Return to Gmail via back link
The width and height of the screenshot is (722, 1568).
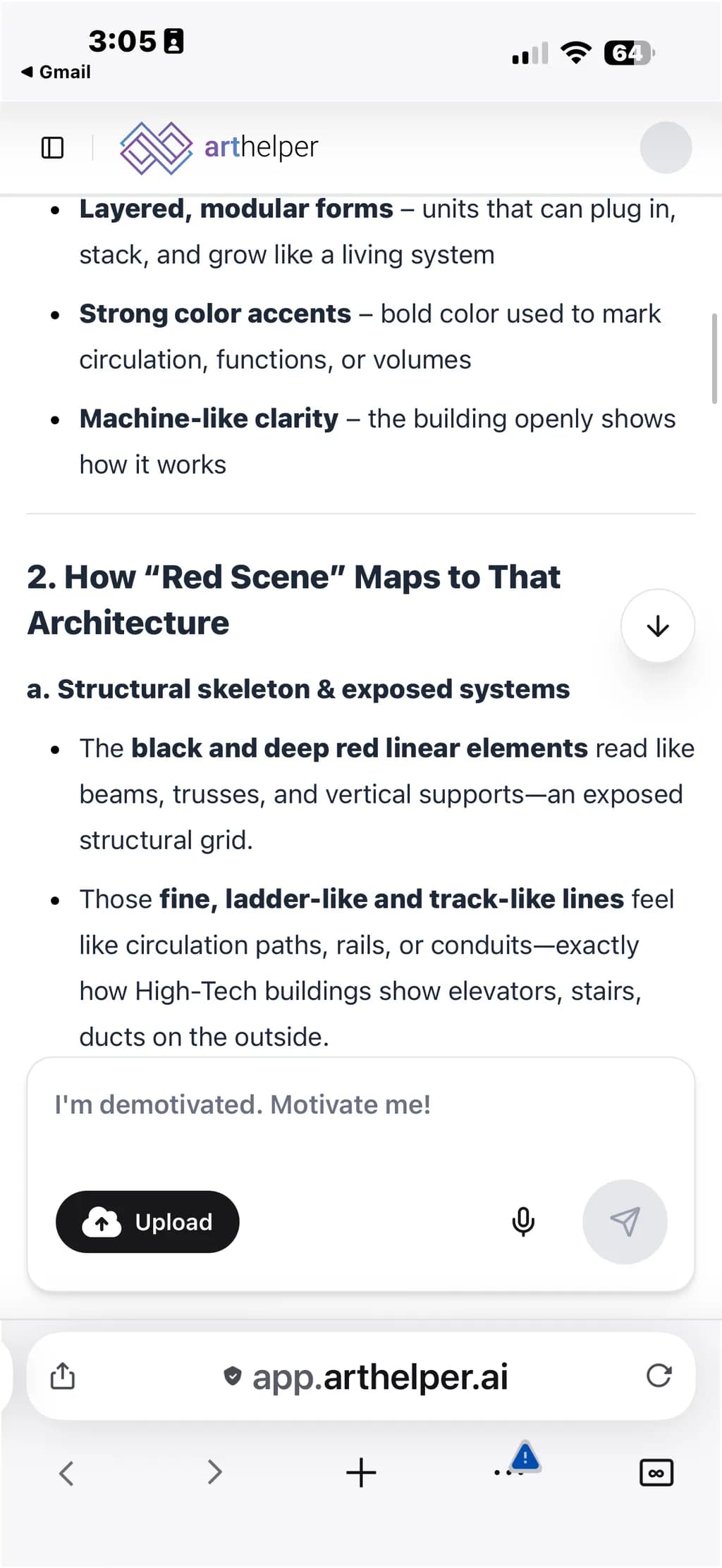click(56, 72)
